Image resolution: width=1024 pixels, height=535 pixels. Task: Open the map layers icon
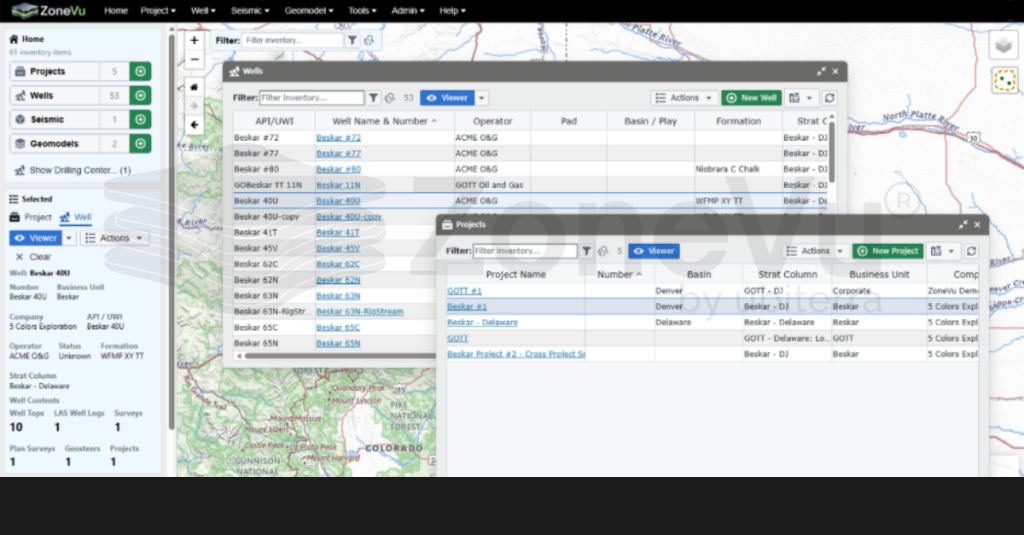pos(1004,46)
